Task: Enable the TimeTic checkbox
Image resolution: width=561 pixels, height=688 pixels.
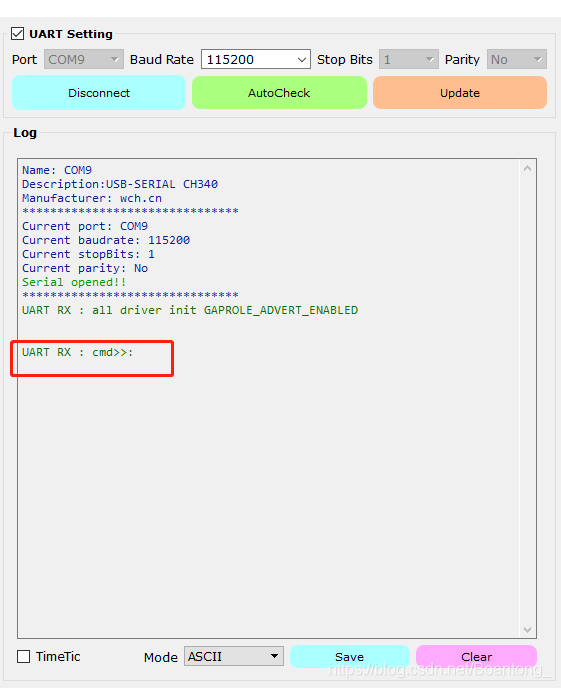Action: pos(23,656)
